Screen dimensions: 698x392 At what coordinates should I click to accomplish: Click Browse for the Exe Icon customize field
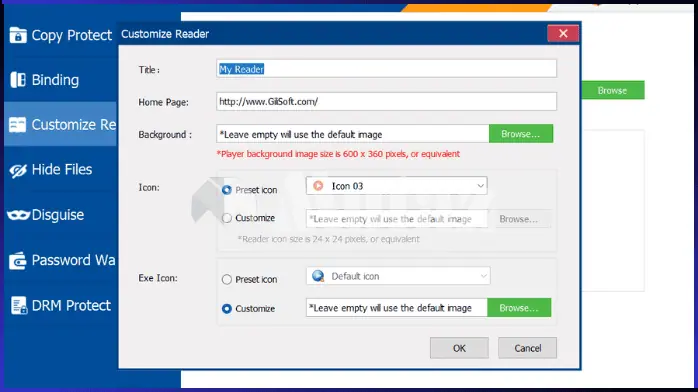click(x=519, y=308)
